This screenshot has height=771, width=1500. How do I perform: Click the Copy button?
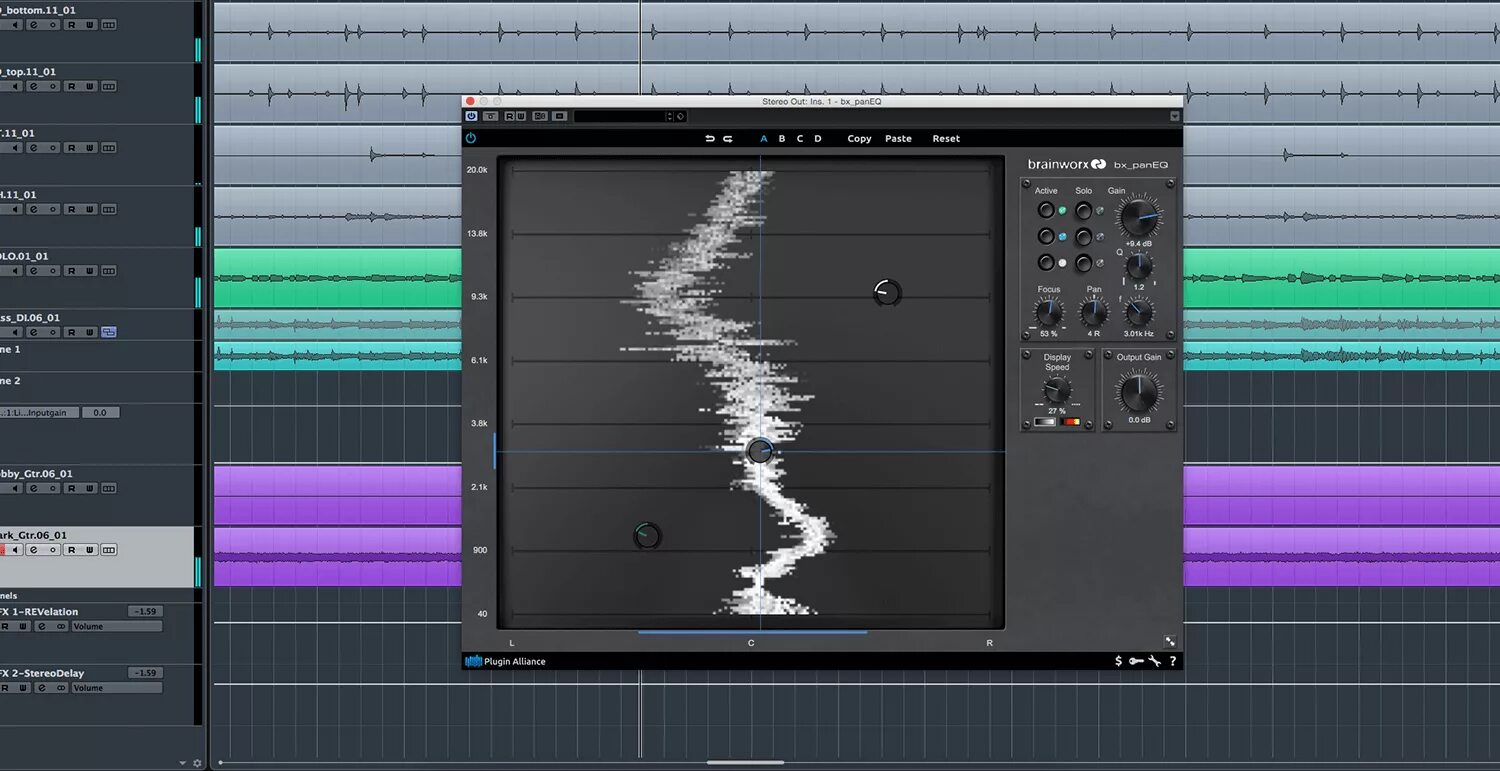[x=859, y=139]
